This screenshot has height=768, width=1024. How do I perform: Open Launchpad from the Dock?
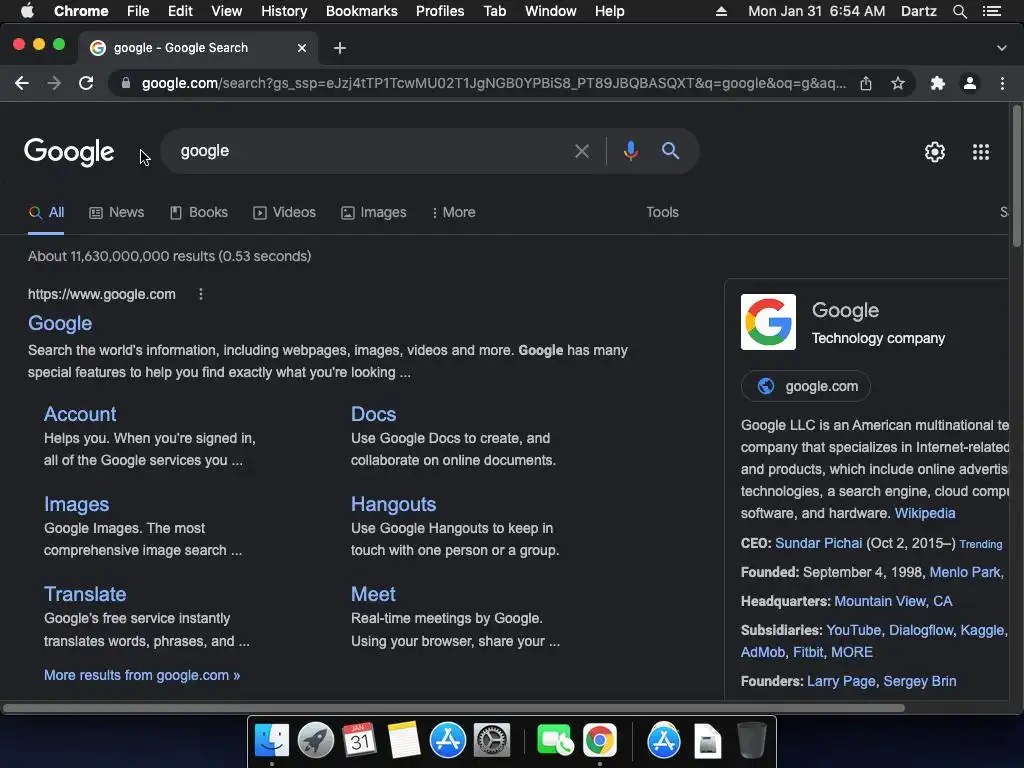coord(315,741)
